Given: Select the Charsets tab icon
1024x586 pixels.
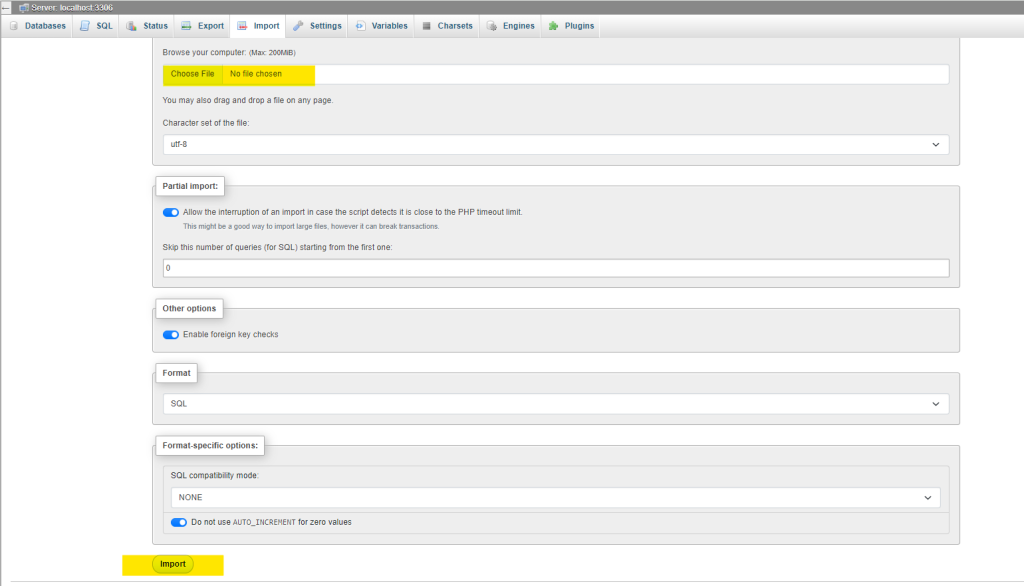Looking at the screenshot, I should point(427,26).
